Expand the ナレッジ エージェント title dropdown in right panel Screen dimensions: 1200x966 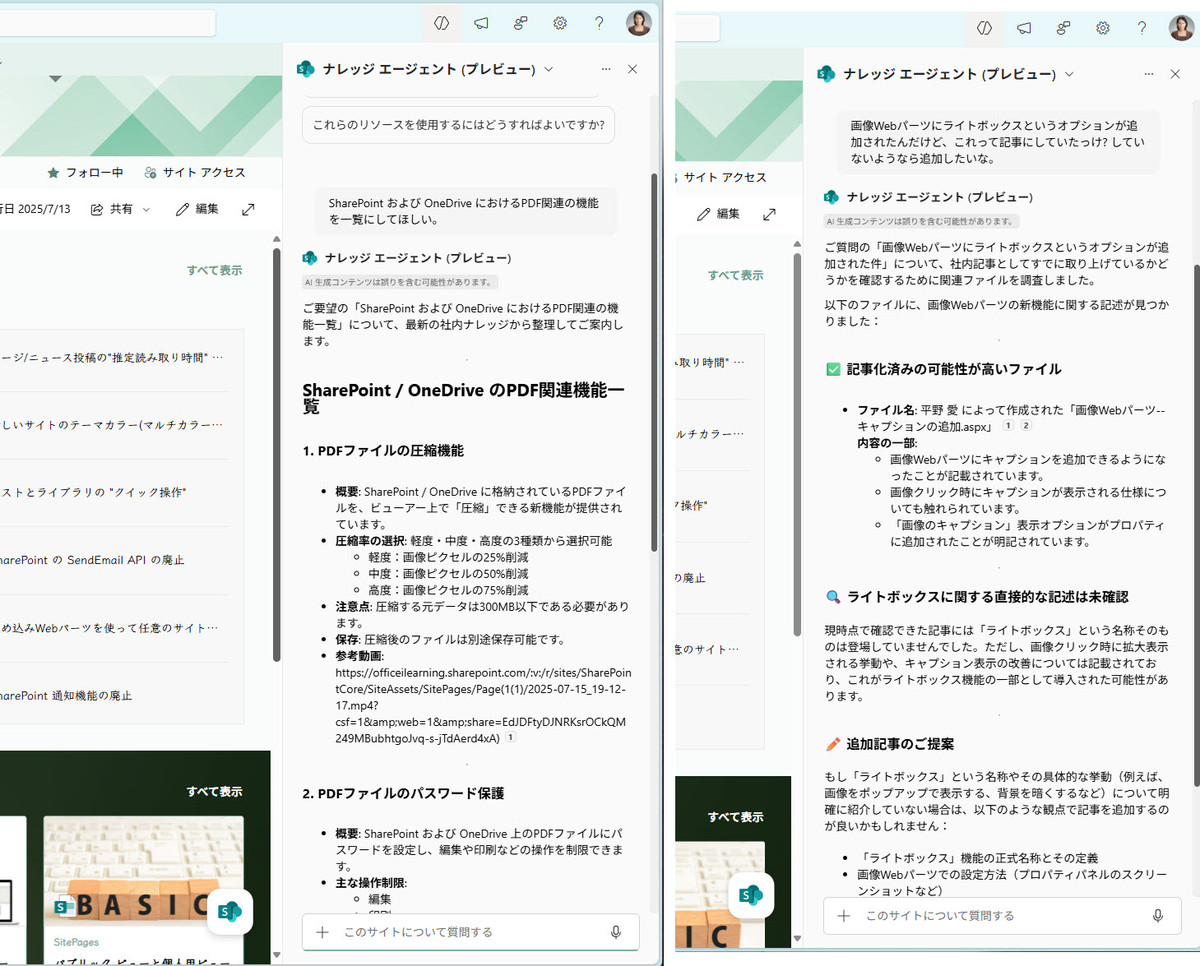point(1069,74)
